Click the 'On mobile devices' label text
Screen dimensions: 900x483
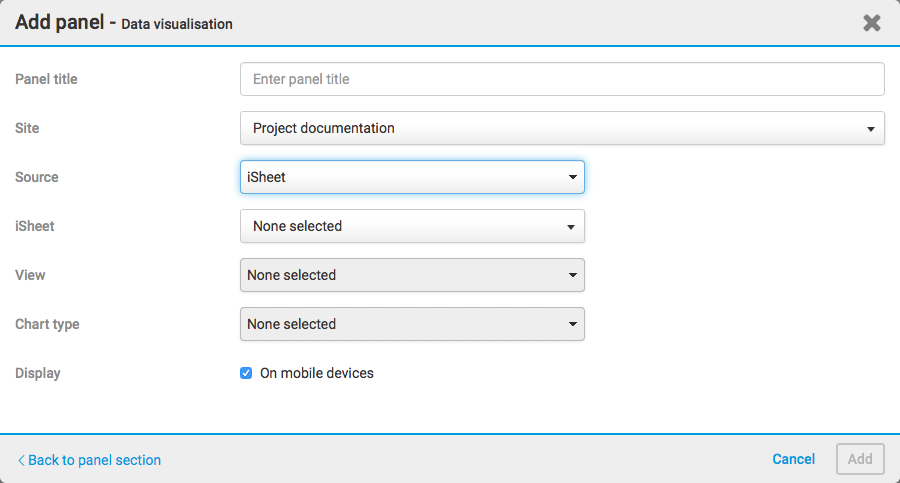point(316,373)
